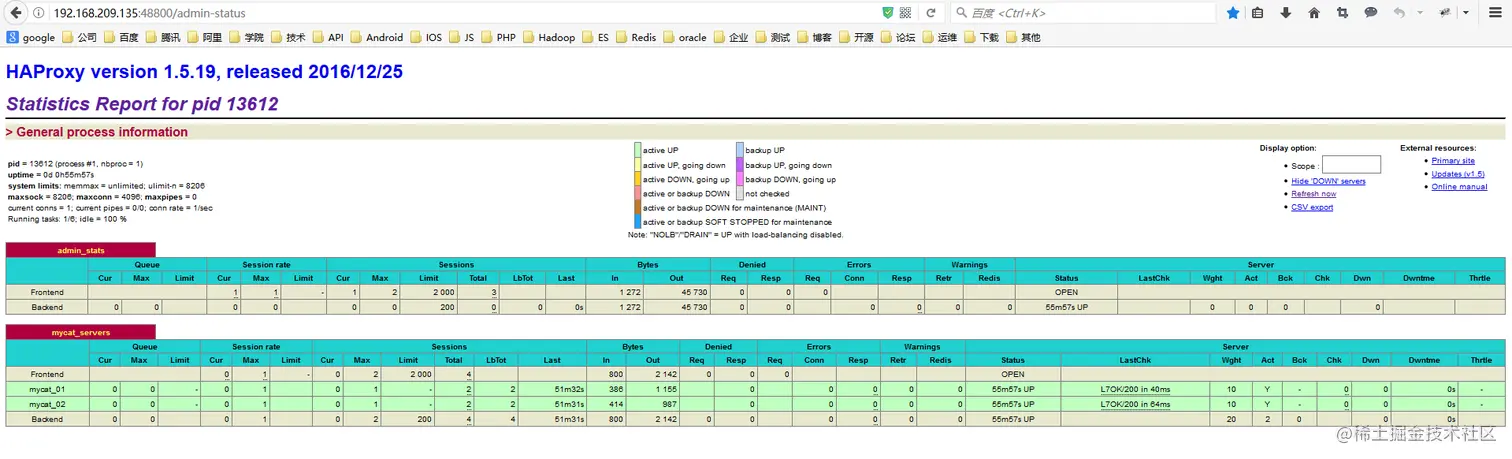Open the Primary site link

pyautogui.click(x=1453, y=161)
